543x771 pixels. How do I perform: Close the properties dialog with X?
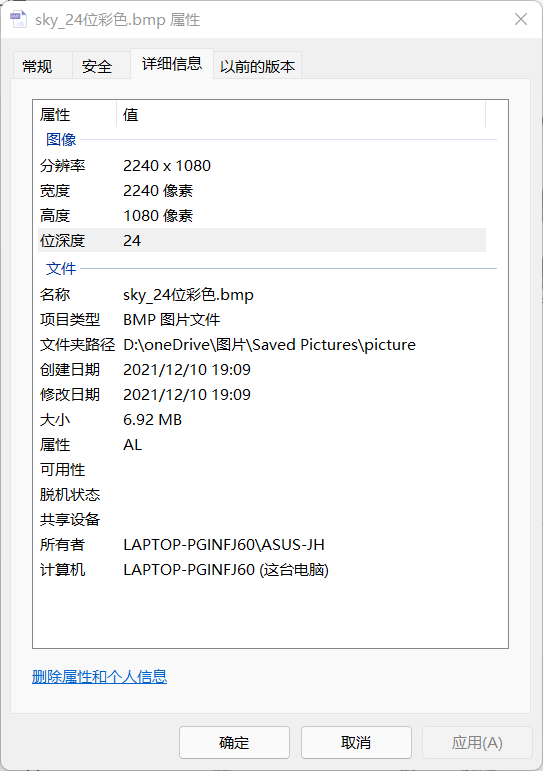pyautogui.click(x=520, y=19)
